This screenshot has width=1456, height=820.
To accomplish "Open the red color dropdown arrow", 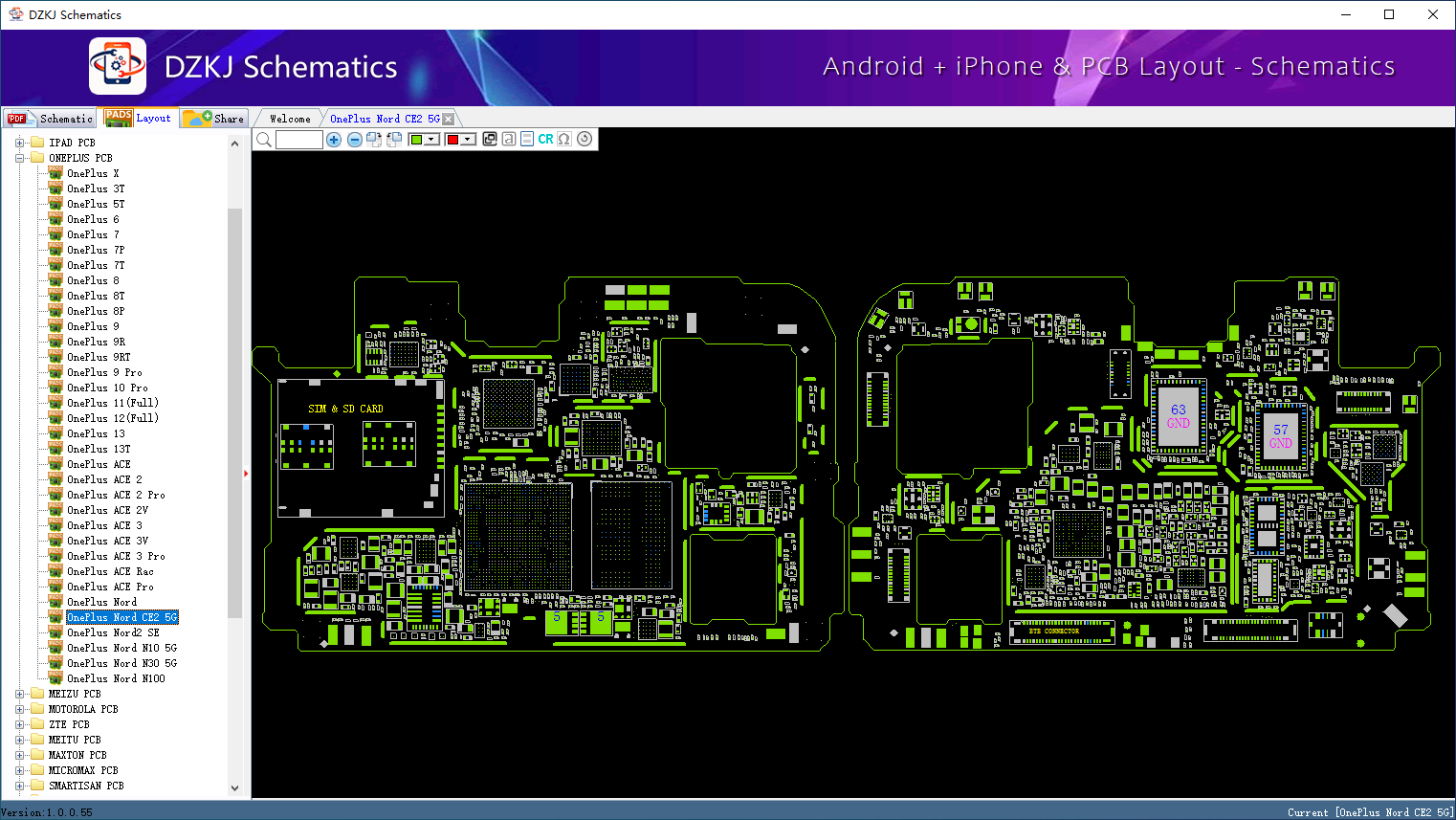I will click(x=468, y=140).
